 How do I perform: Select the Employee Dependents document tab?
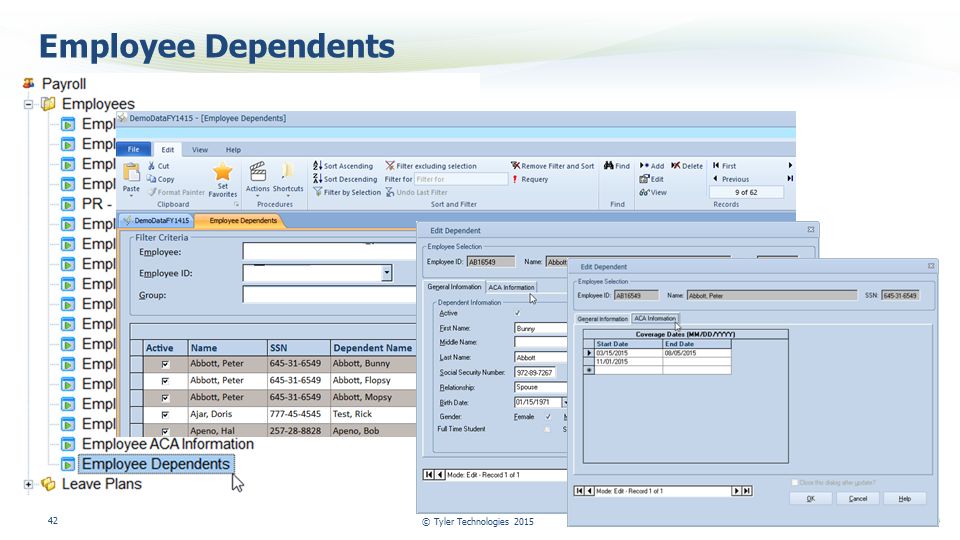242,220
